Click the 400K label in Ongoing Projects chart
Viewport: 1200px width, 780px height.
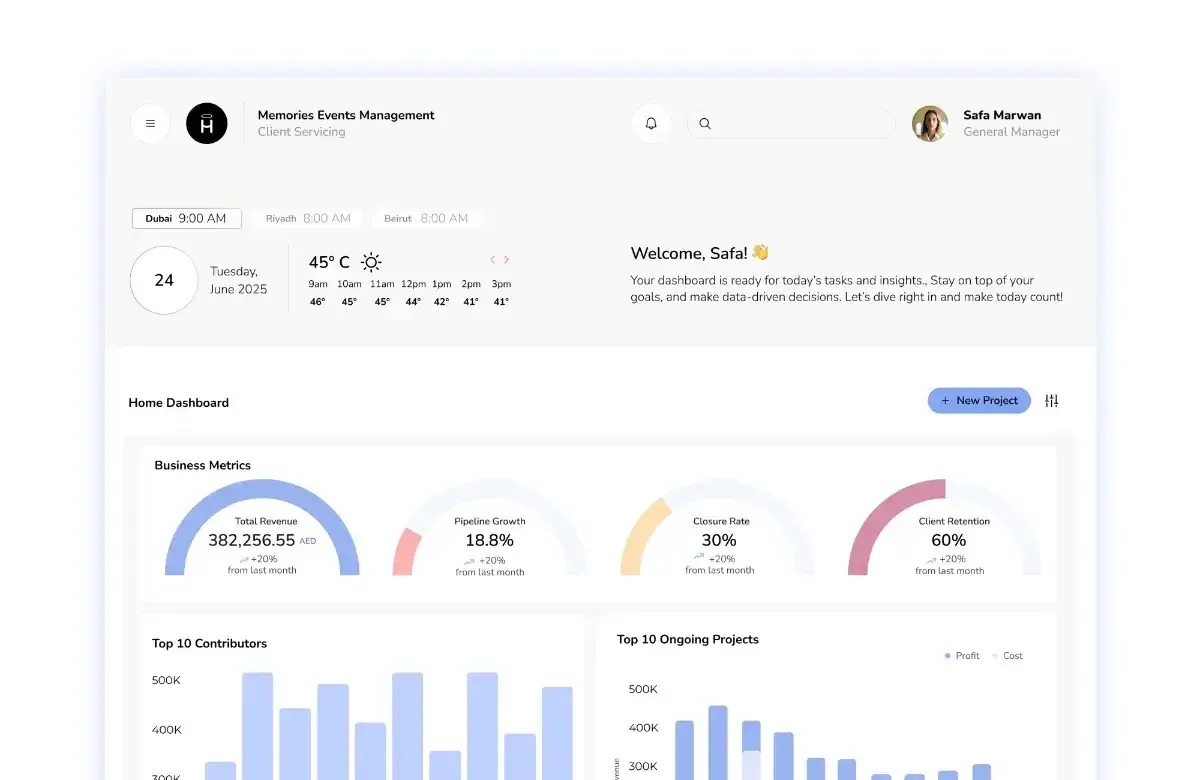643,728
